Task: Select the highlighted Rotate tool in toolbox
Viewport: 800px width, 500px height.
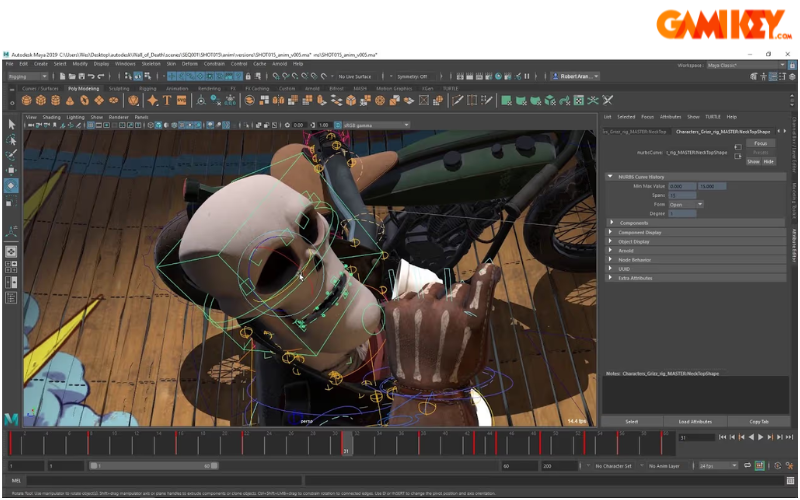Action: click(11, 186)
